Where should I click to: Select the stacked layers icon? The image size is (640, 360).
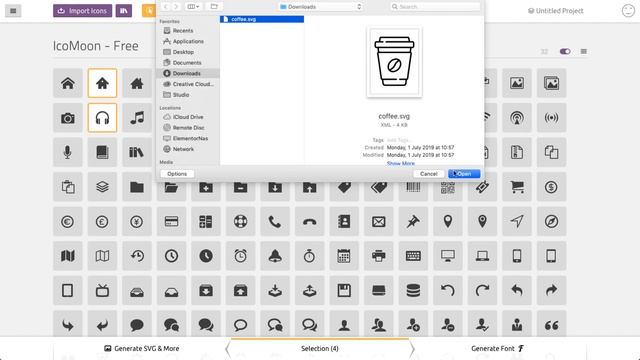[102, 187]
